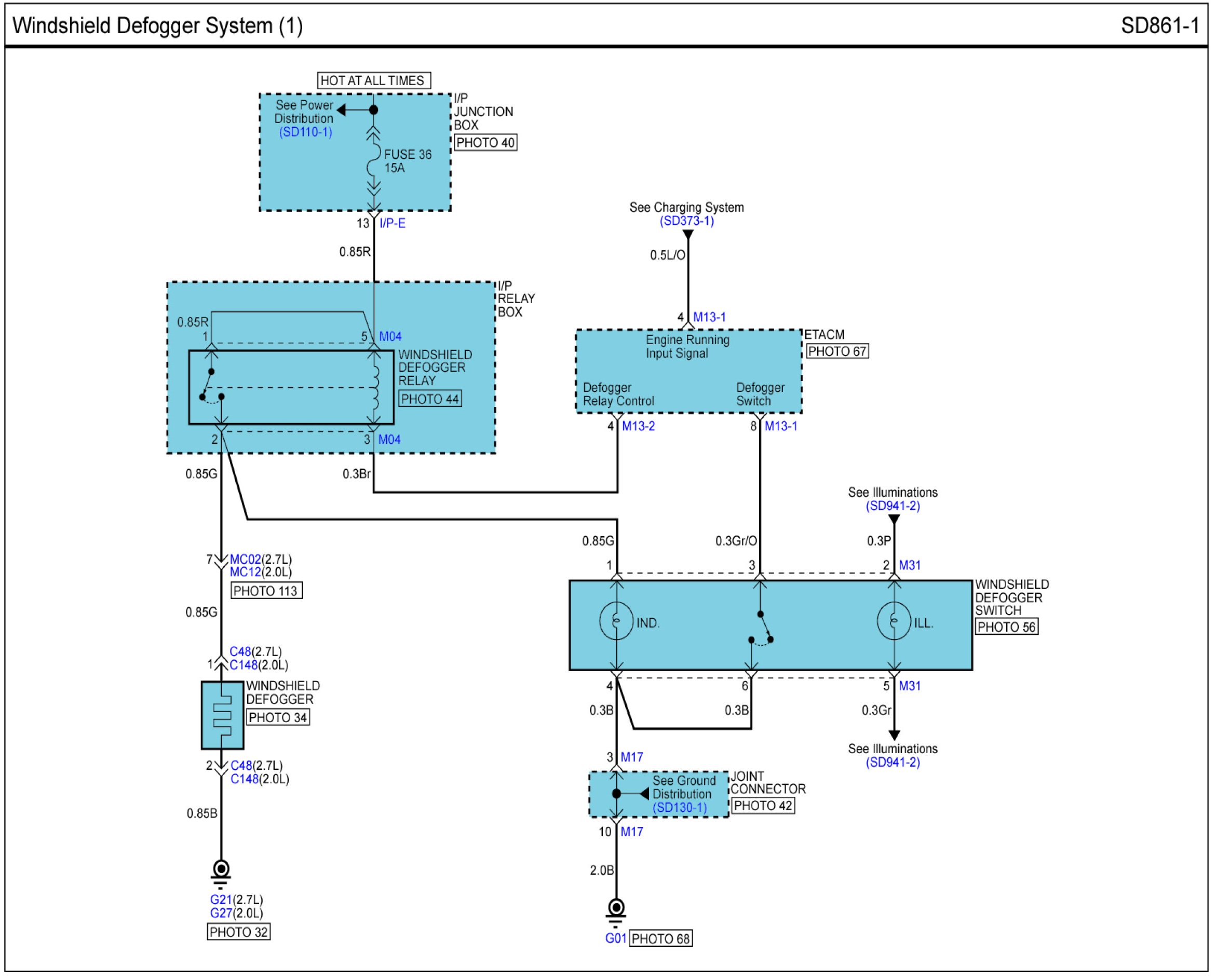Click the PHOTO 40 junction box button
The height and width of the screenshot is (980, 1217).
pos(485,143)
